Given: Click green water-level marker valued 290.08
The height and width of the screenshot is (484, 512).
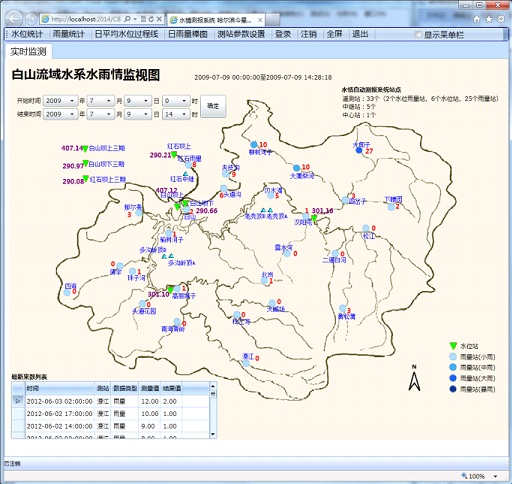Looking at the screenshot, I should 86,179.
